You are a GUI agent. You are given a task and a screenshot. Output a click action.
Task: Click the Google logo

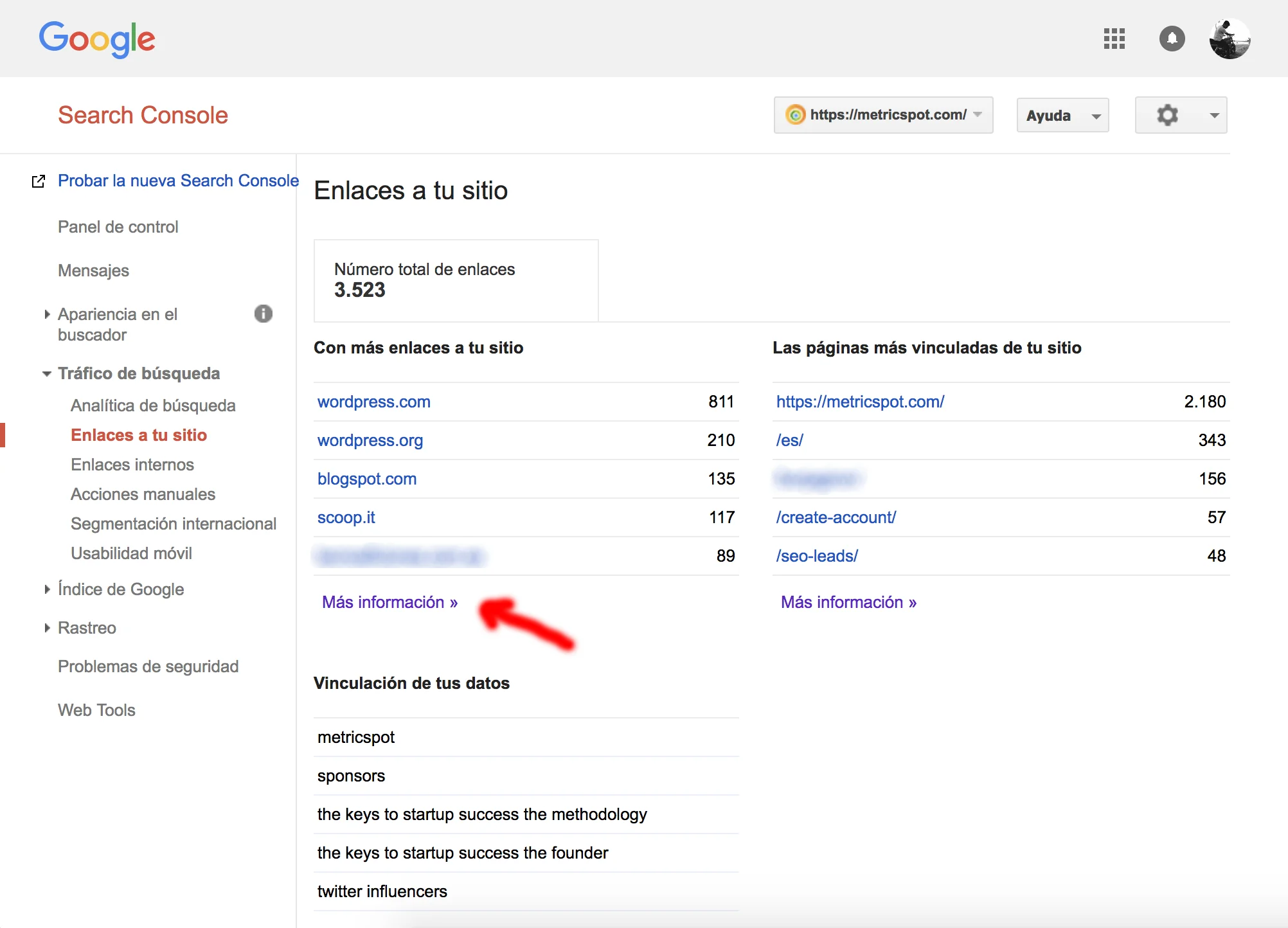pyautogui.click(x=97, y=39)
